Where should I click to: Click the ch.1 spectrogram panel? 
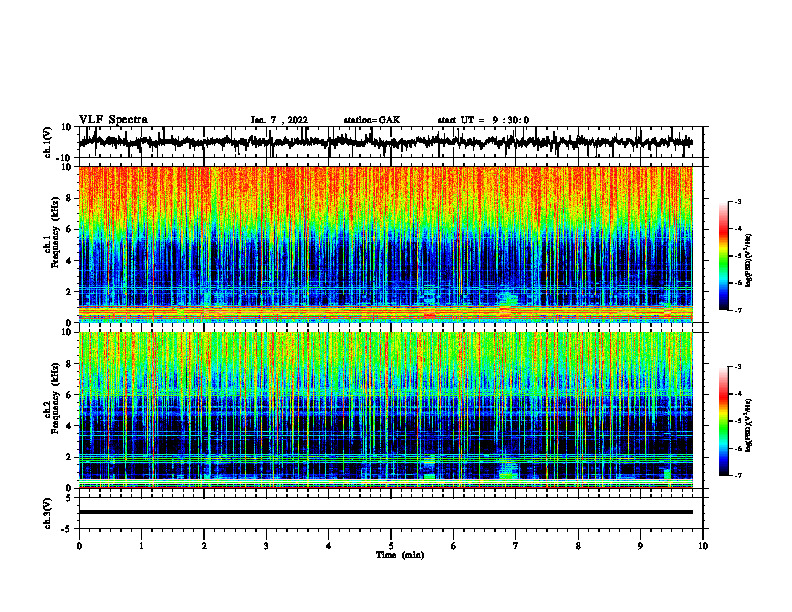coord(386,244)
